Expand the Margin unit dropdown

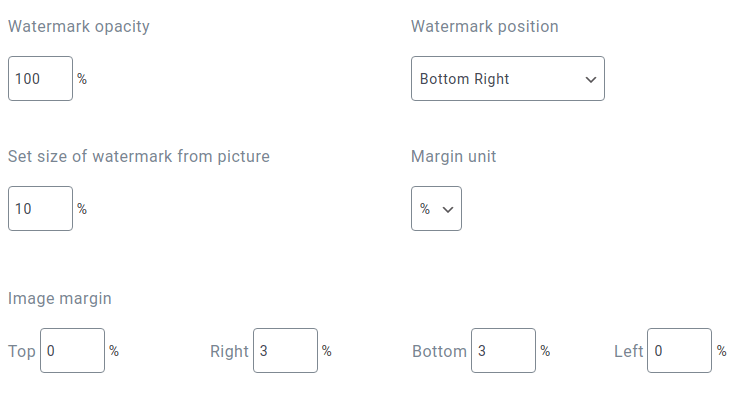click(436, 209)
